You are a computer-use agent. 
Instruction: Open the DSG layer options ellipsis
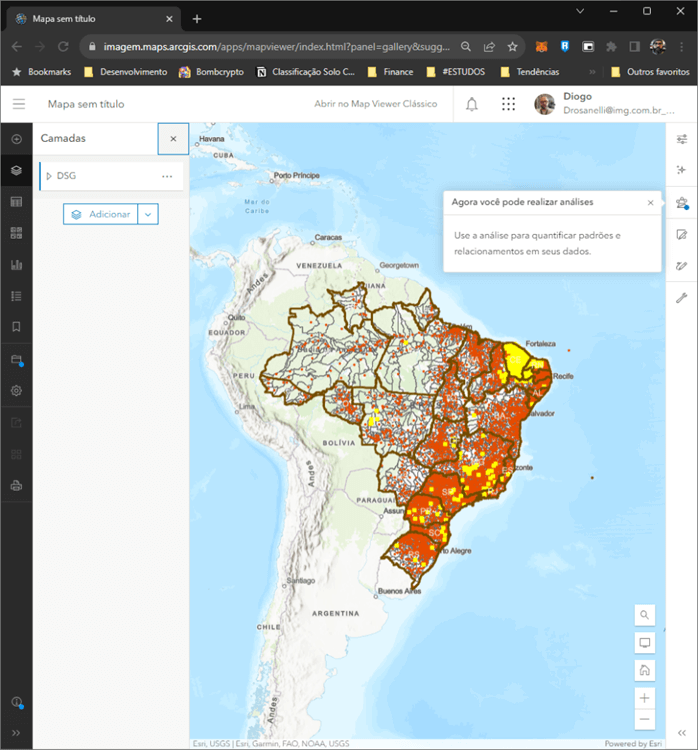(x=167, y=176)
